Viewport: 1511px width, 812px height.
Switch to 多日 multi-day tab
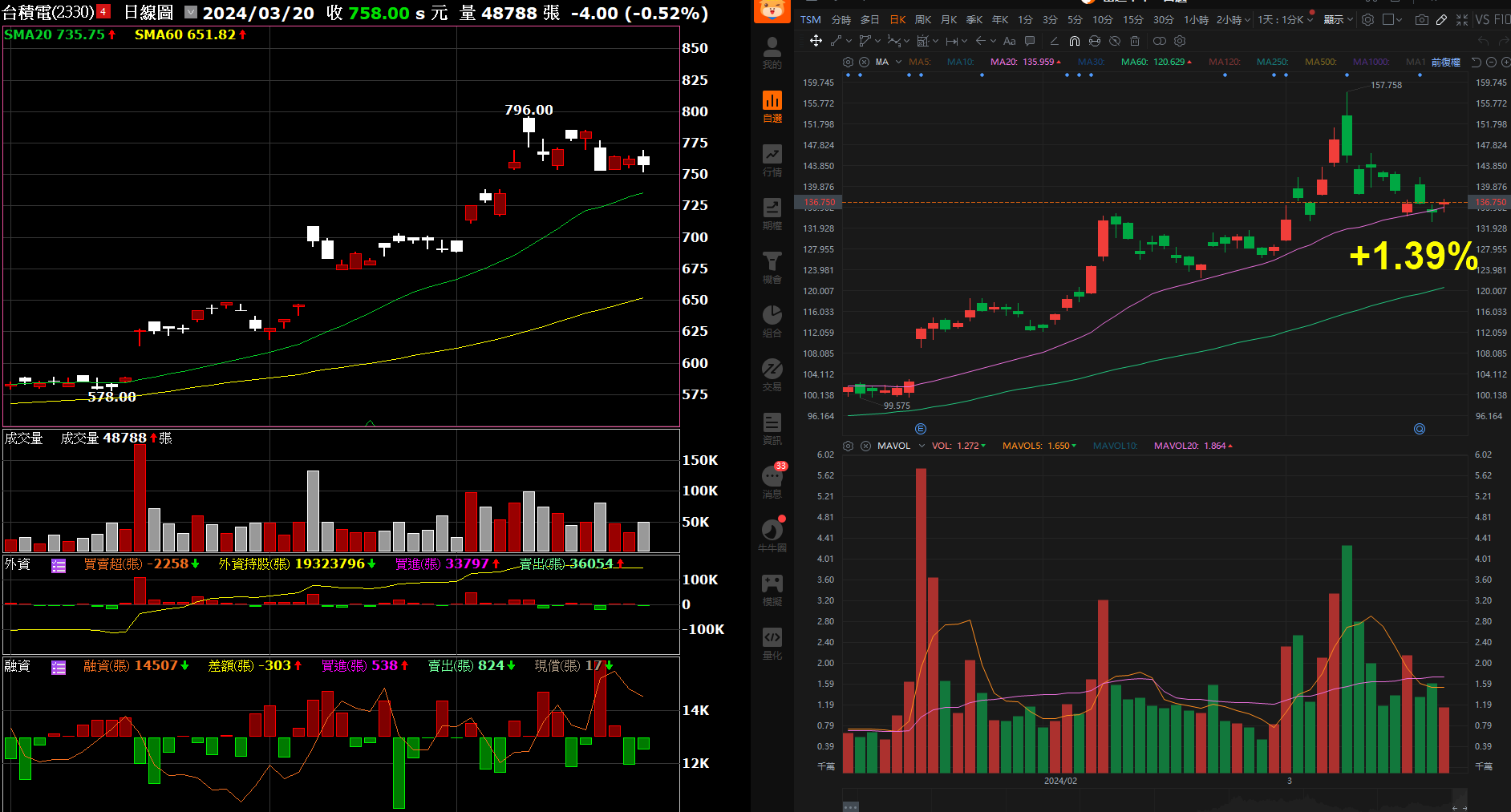[x=869, y=19]
